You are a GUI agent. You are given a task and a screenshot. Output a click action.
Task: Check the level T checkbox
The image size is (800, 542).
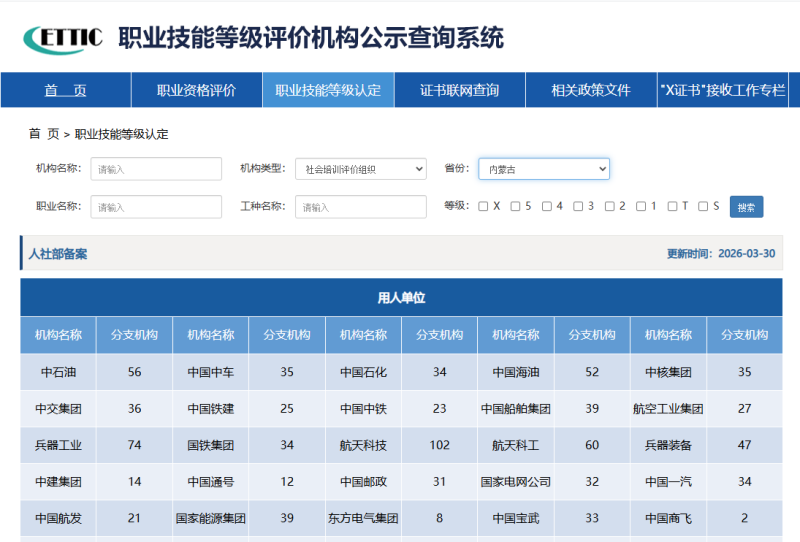click(672, 206)
